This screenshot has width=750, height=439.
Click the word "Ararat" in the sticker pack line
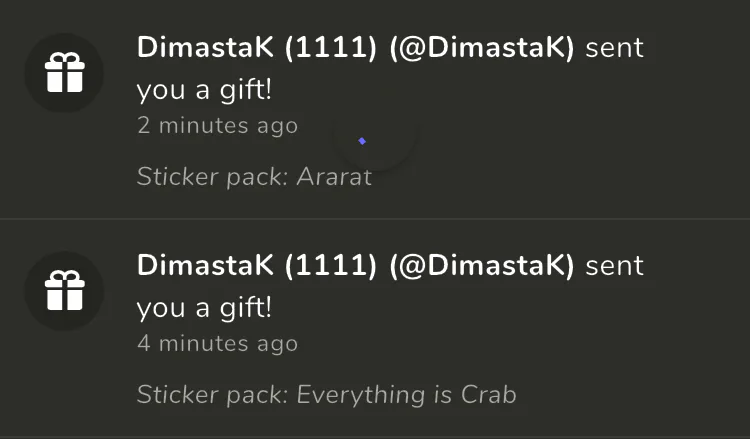pos(334,177)
